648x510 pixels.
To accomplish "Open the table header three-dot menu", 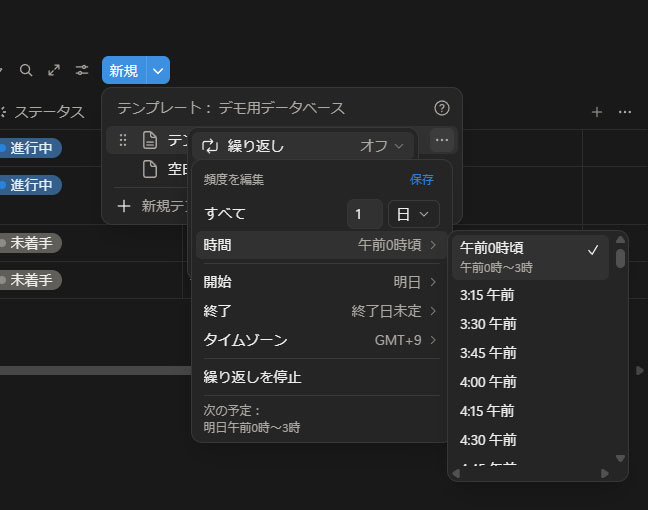I will [625, 112].
